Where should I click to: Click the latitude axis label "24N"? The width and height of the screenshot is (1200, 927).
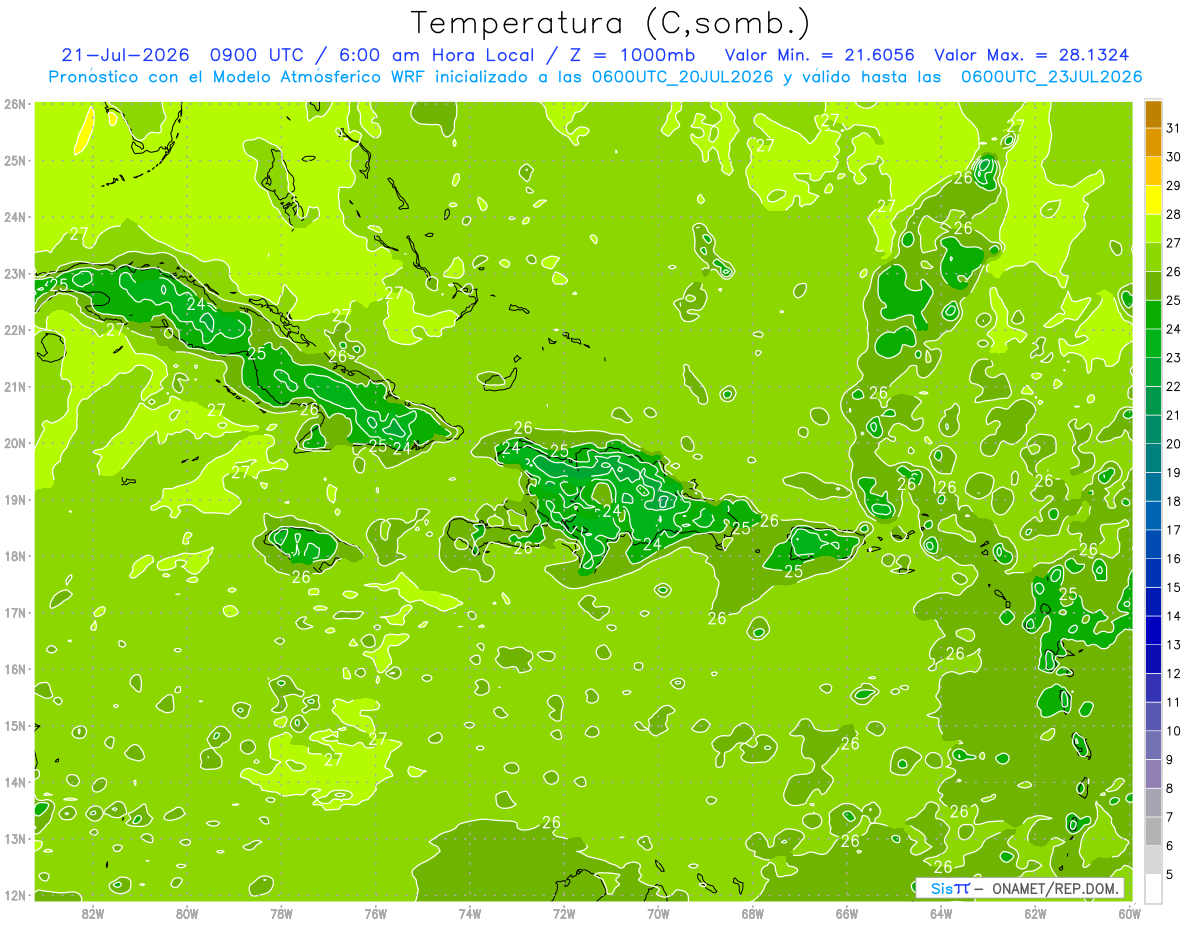point(15,216)
